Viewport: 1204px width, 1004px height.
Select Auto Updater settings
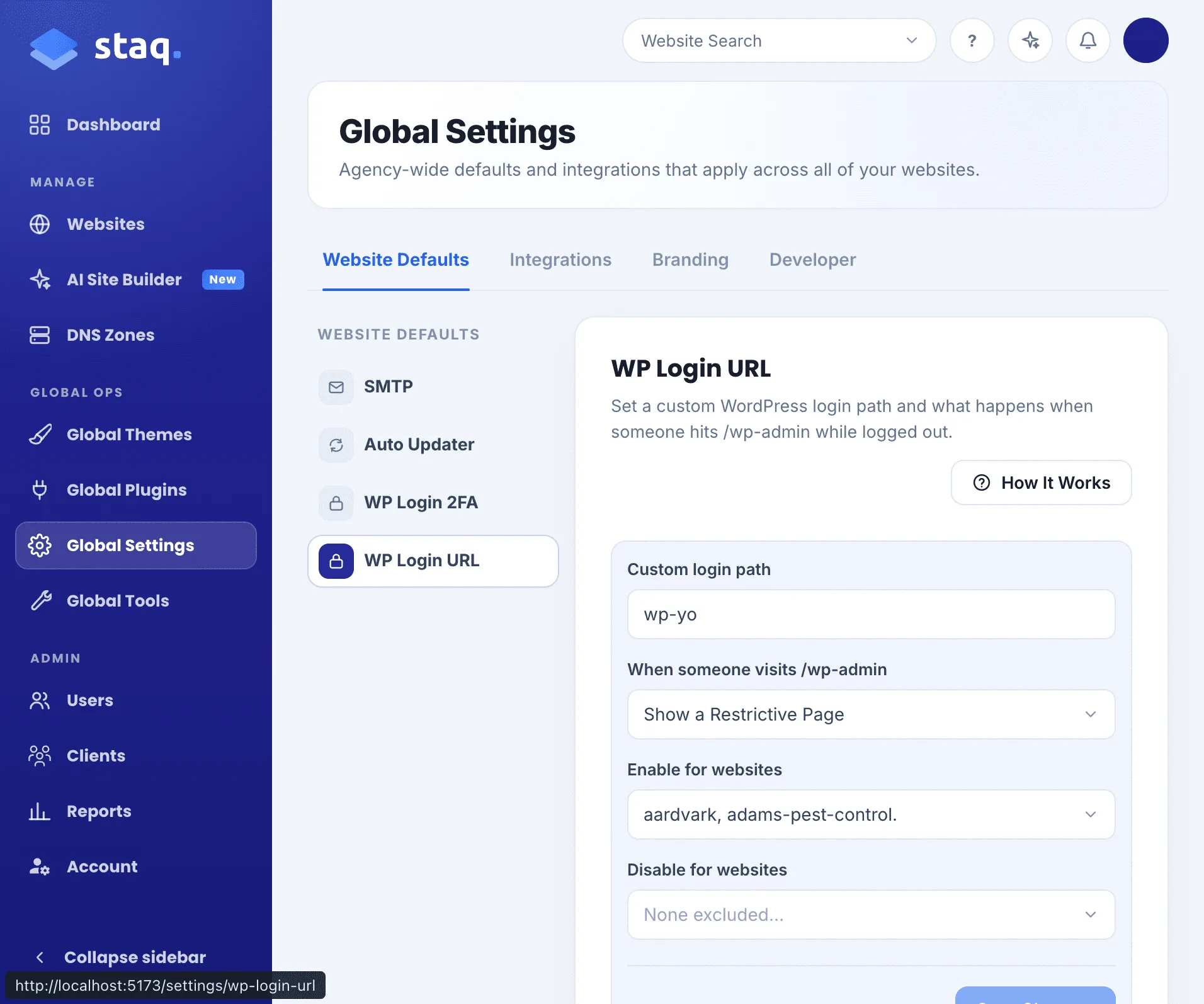tap(433, 445)
